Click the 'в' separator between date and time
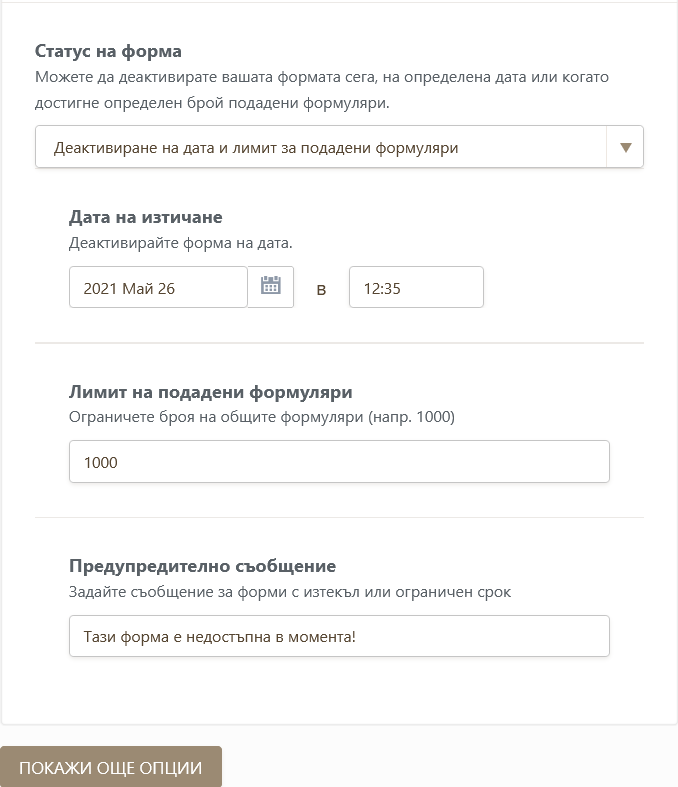Viewport: 678px width, 787px height. tap(321, 289)
